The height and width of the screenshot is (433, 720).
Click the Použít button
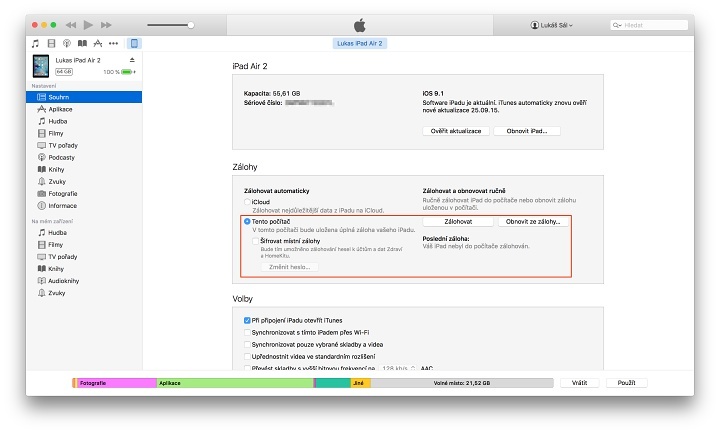[x=626, y=382]
